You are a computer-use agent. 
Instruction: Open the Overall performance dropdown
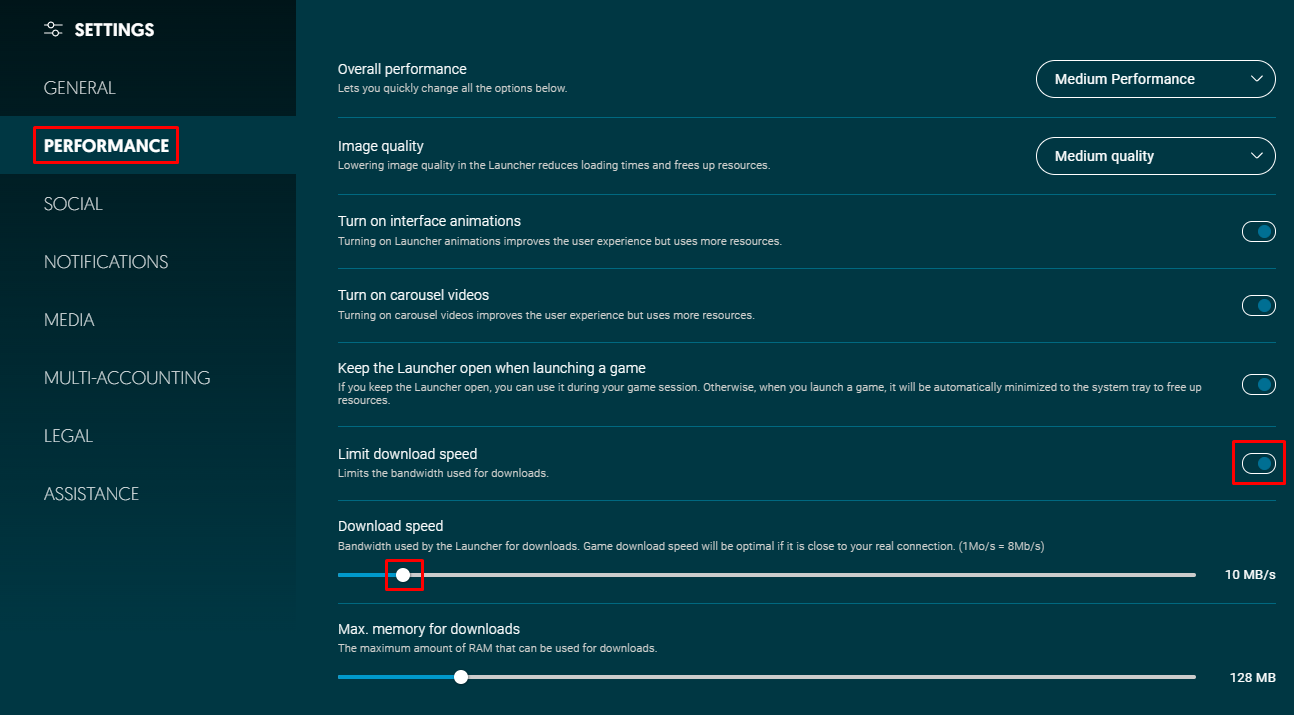click(x=1155, y=79)
